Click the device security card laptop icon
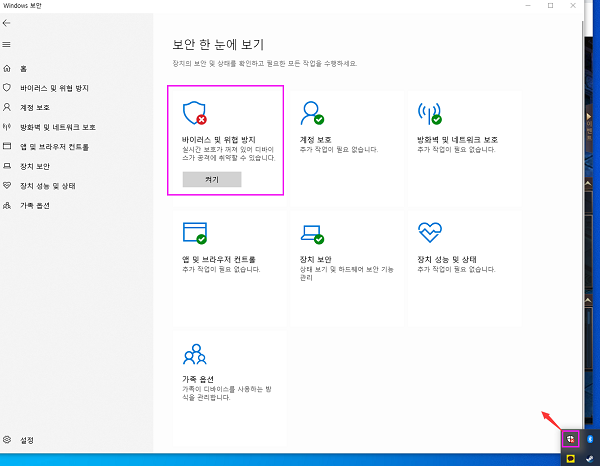Viewport: 600px width, 466px height. point(312,234)
